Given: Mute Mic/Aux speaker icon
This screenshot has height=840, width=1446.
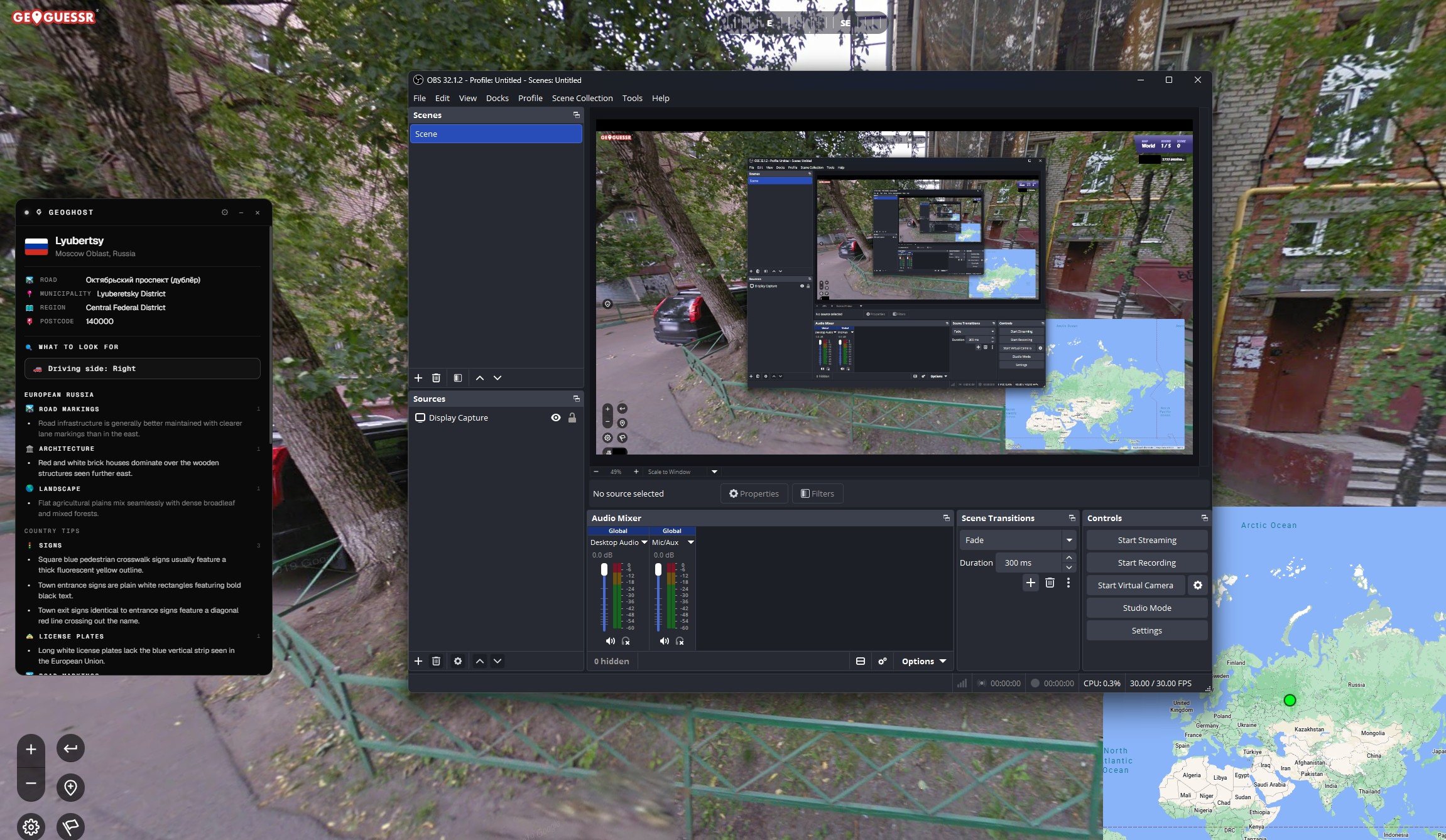Looking at the screenshot, I should (664, 641).
